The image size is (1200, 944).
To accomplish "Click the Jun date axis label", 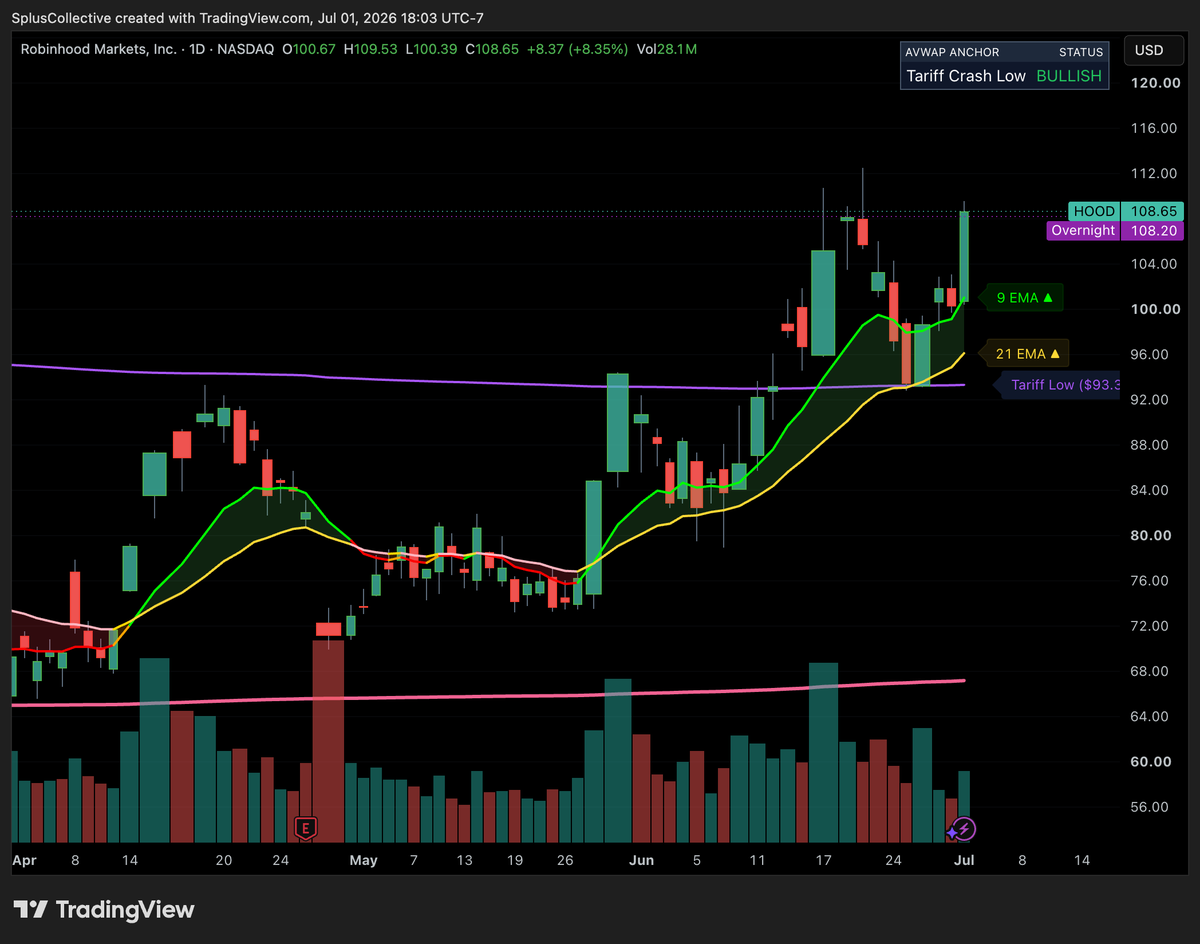I will pyautogui.click(x=642, y=860).
